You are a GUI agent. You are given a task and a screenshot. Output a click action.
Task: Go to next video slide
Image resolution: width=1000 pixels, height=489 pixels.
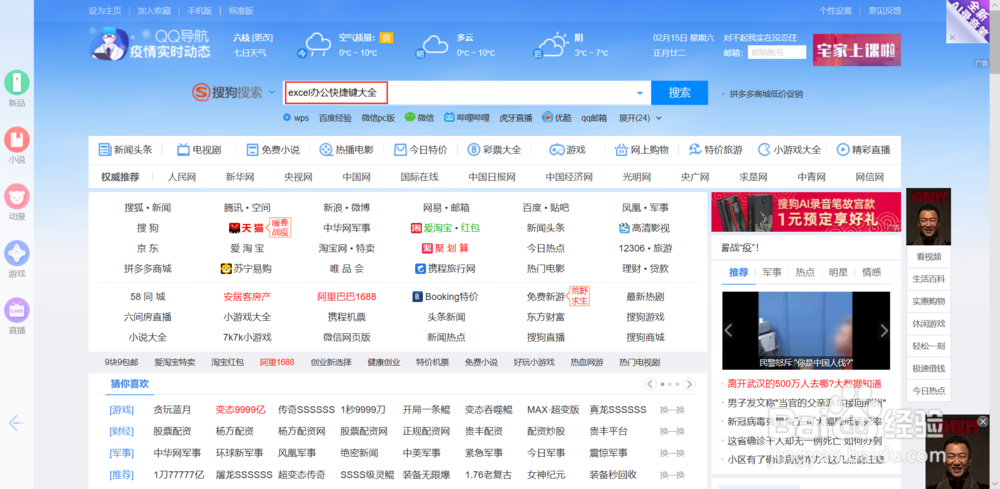tap(884, 330)
